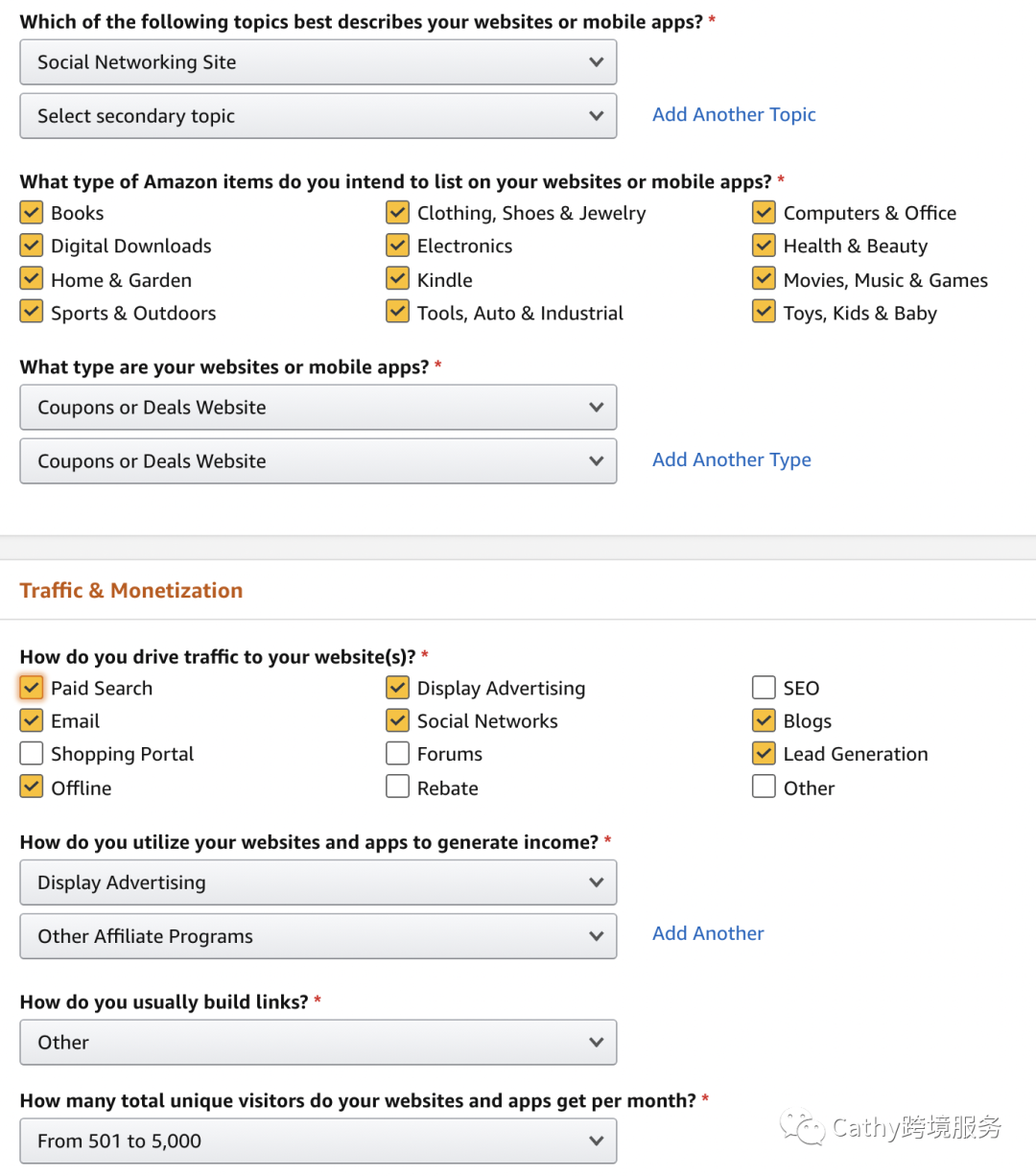Open the From 501 to 5,000 visitors dropdown
This screenshot has height=1176, width=1036.
pos(318,1141)
